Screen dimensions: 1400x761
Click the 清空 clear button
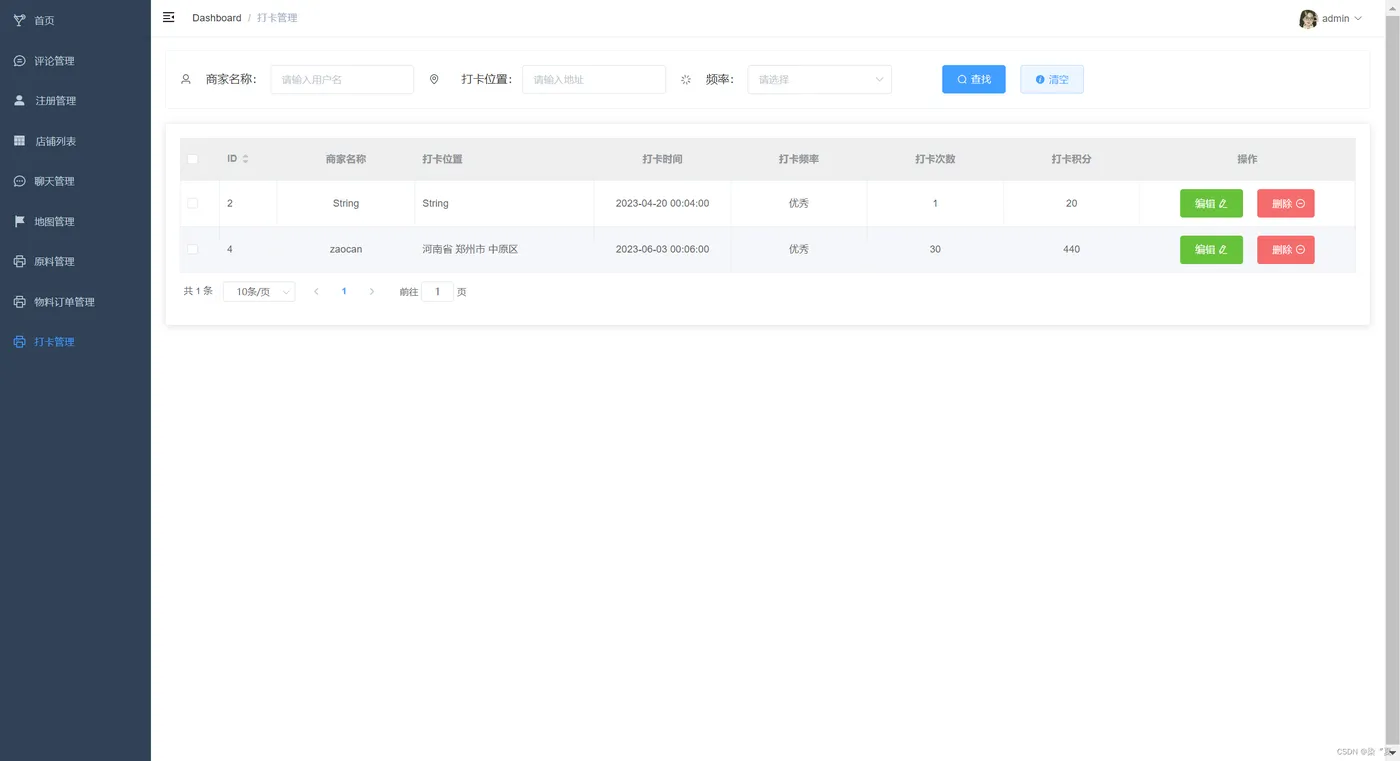(1051, 79)
